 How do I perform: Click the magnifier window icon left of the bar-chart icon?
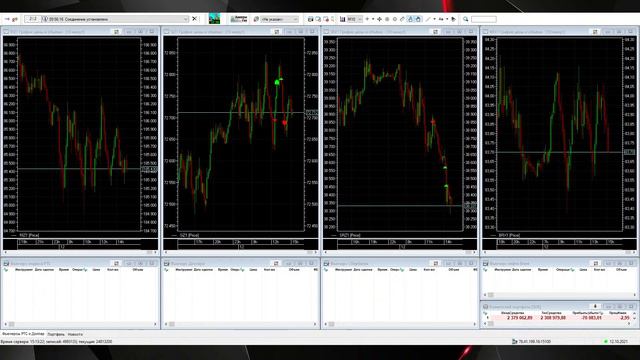point(318,19)
